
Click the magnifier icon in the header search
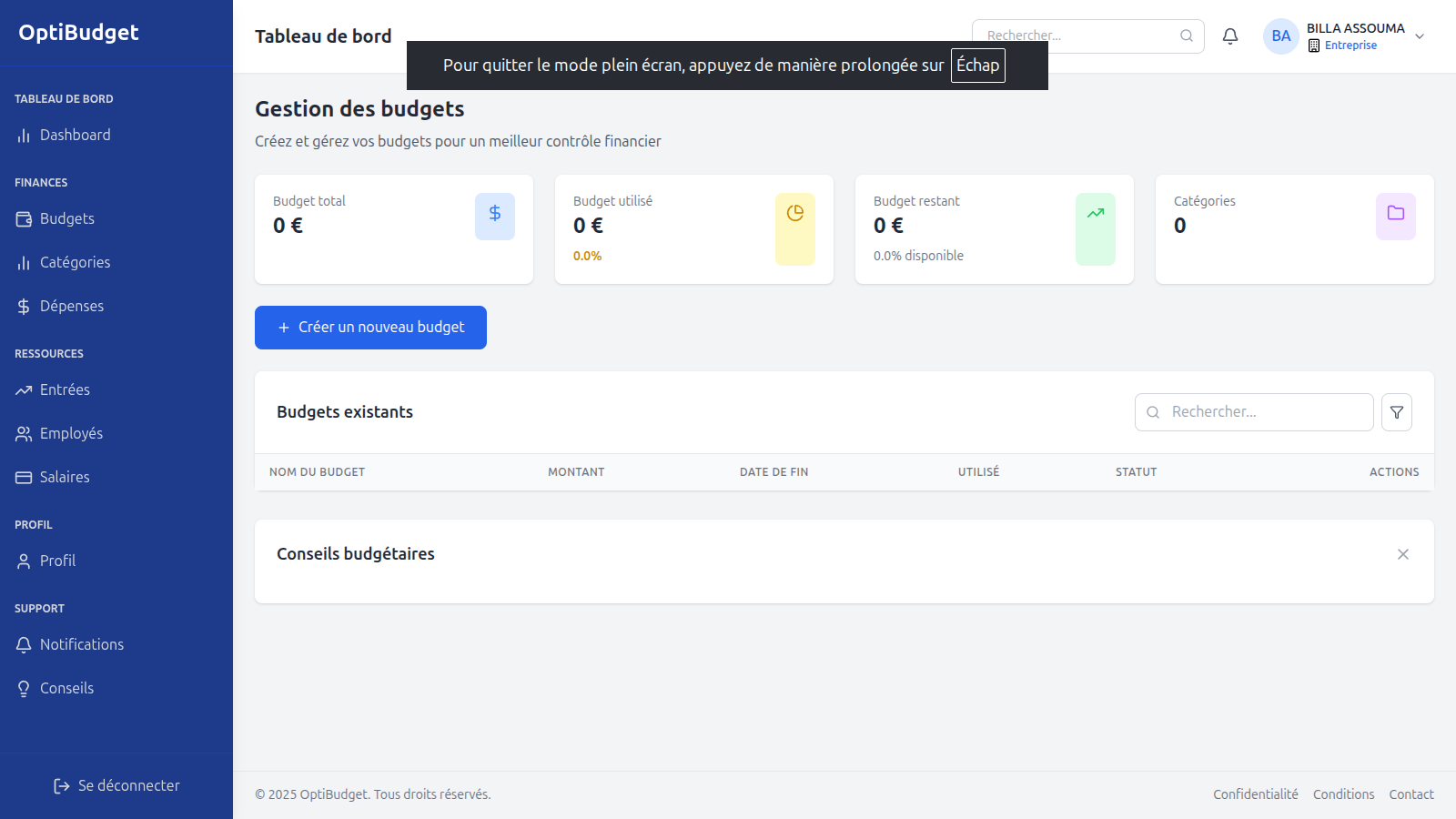tap(1187, 36)
